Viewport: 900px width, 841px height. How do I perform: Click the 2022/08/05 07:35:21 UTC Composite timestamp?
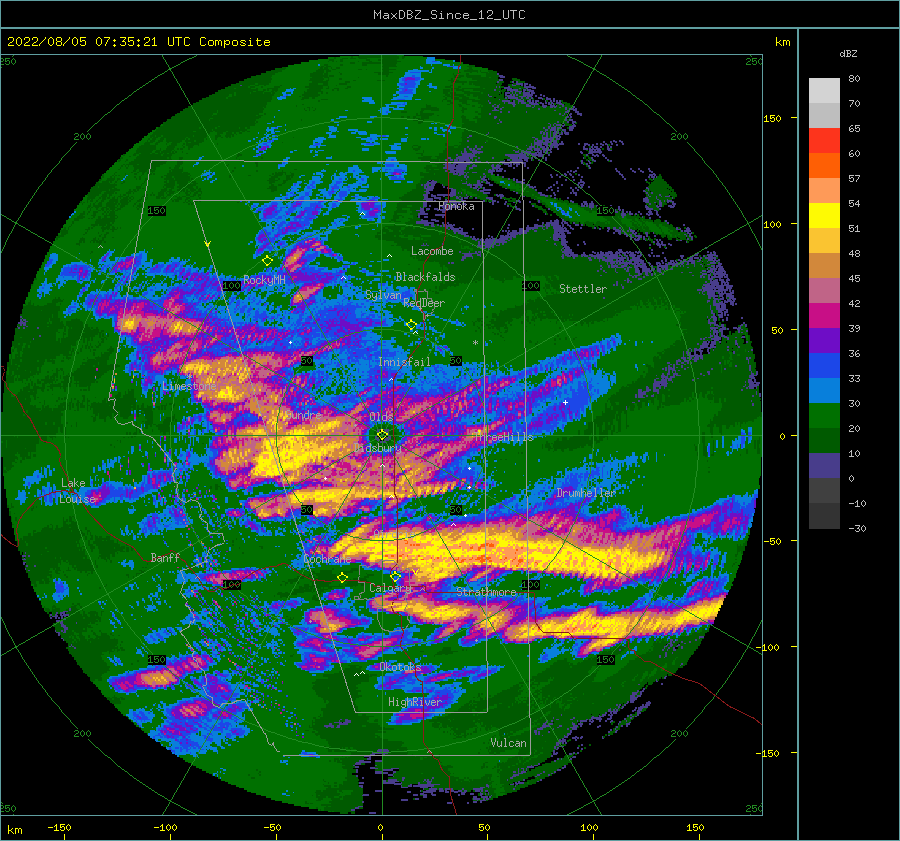(138, 42)
